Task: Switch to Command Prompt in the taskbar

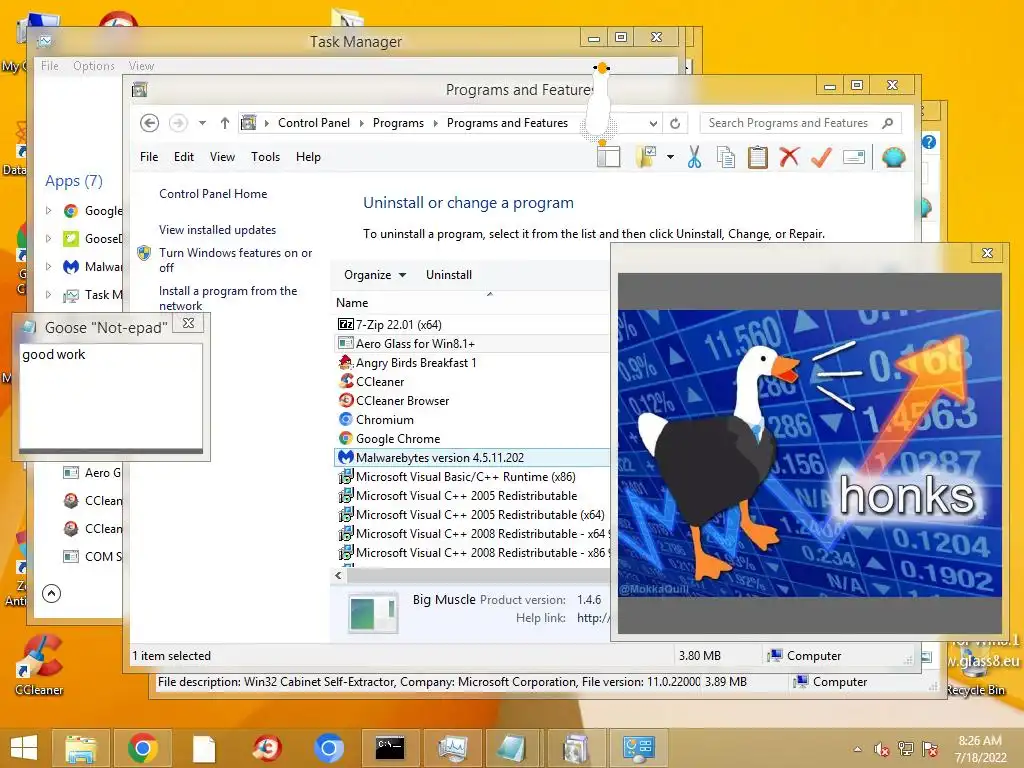Action: pyautogui.click(x=390, y=748)
